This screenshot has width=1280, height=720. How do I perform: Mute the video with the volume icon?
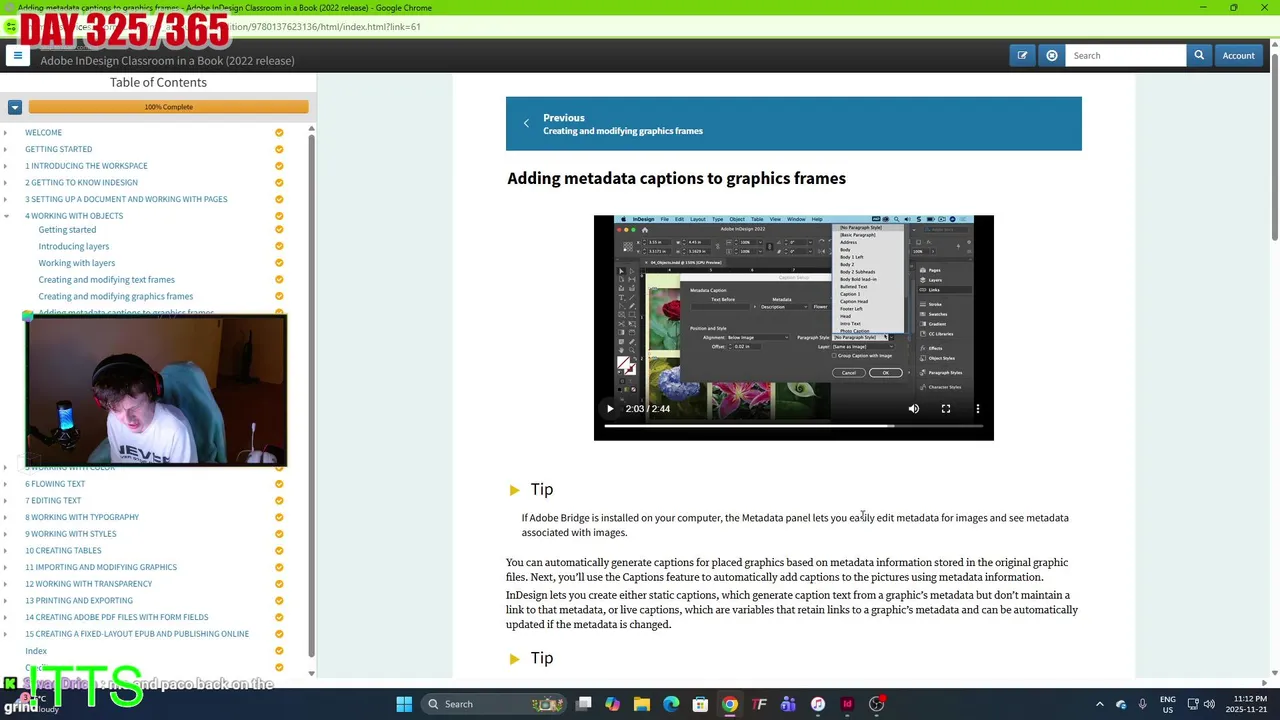[913, 408]
